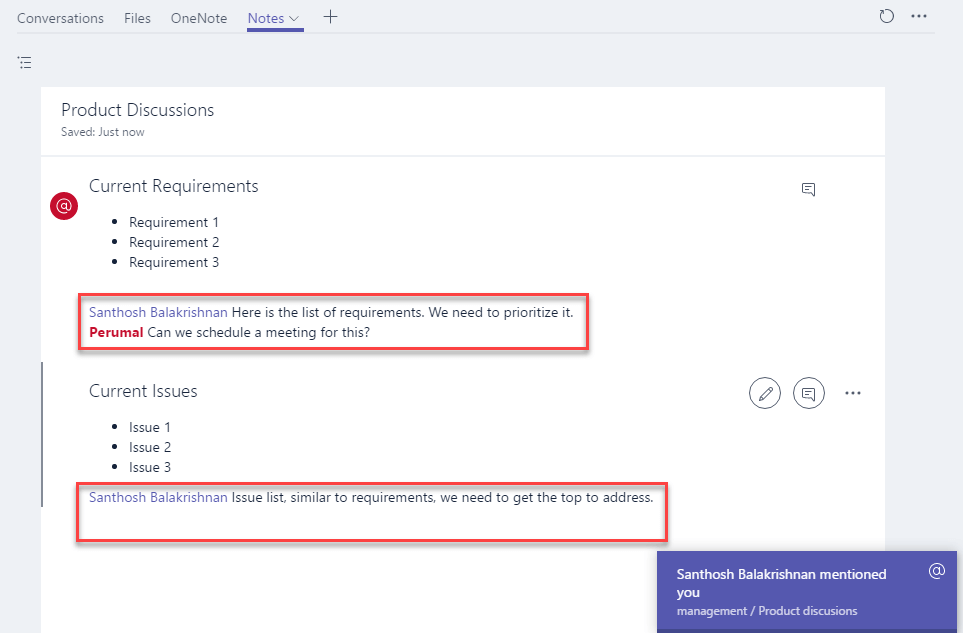
Task: Add a new tab with plus icon
Action: point(331,17)
